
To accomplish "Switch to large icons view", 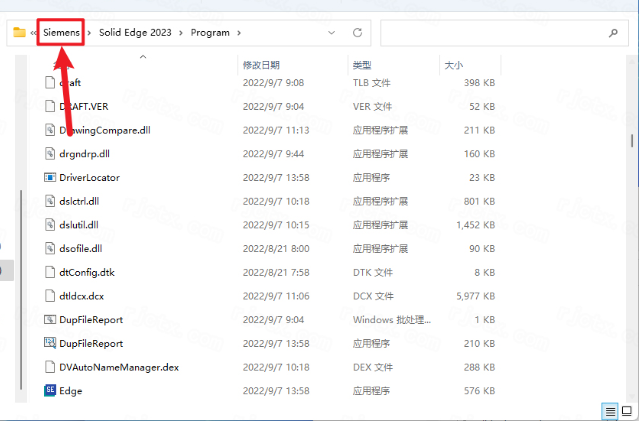I will (626, 411).
